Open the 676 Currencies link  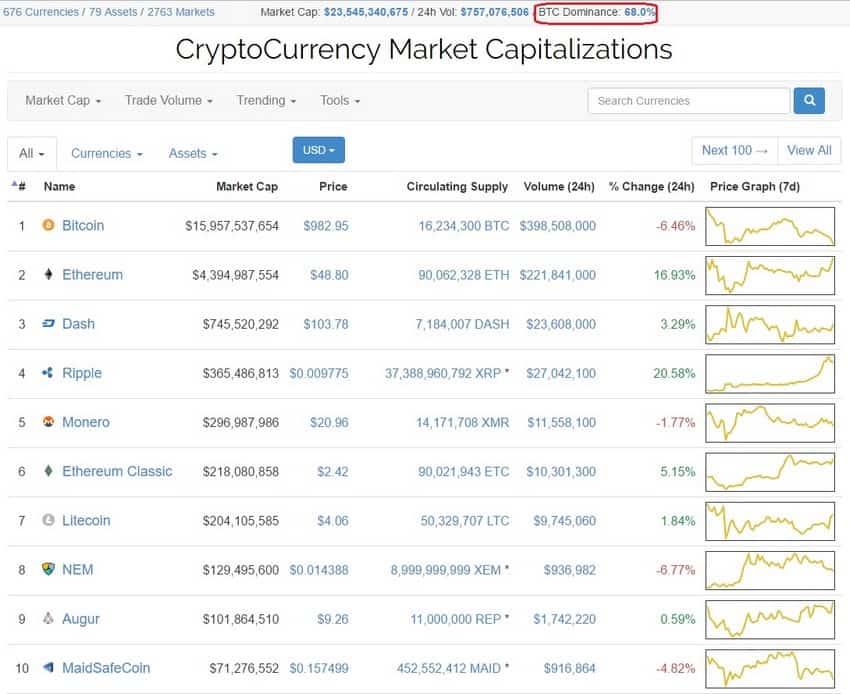tap(40, 12)
